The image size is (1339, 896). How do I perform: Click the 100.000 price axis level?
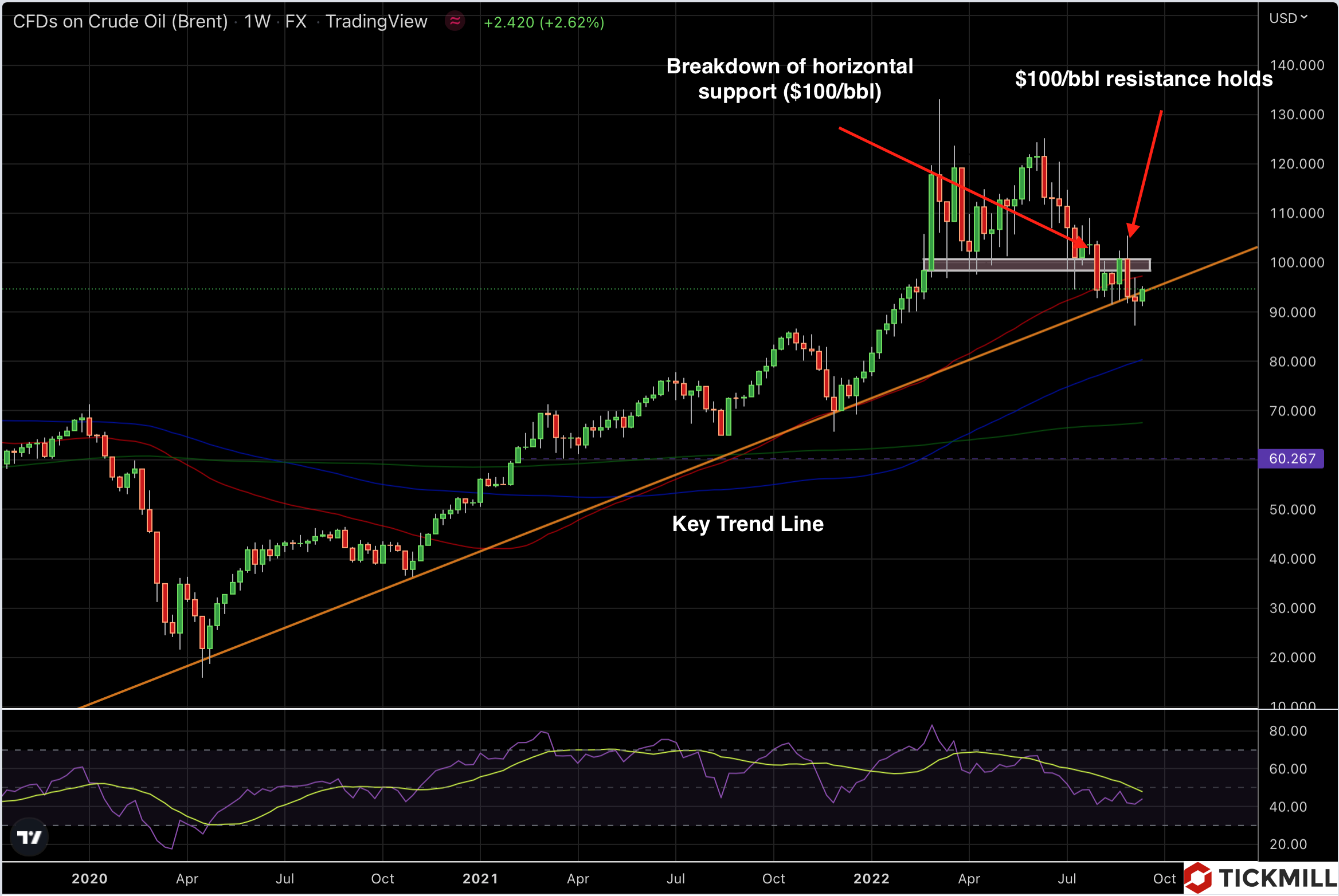coord(1297,262)
